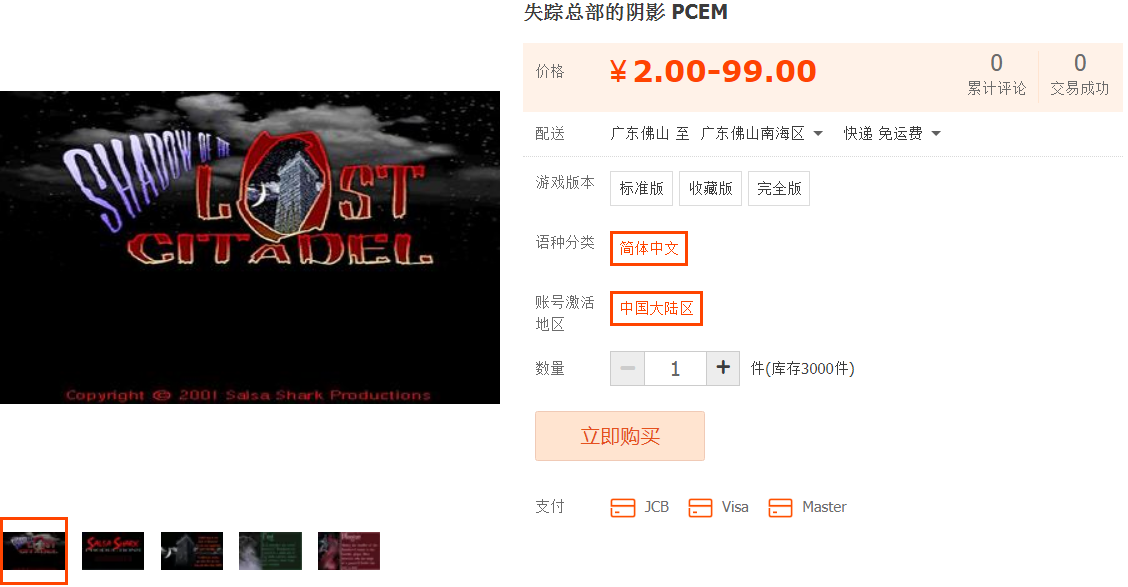Toggle the 简体中文 language option
Viewport: 1128px width, 587px height.
(x=649, y=248)
